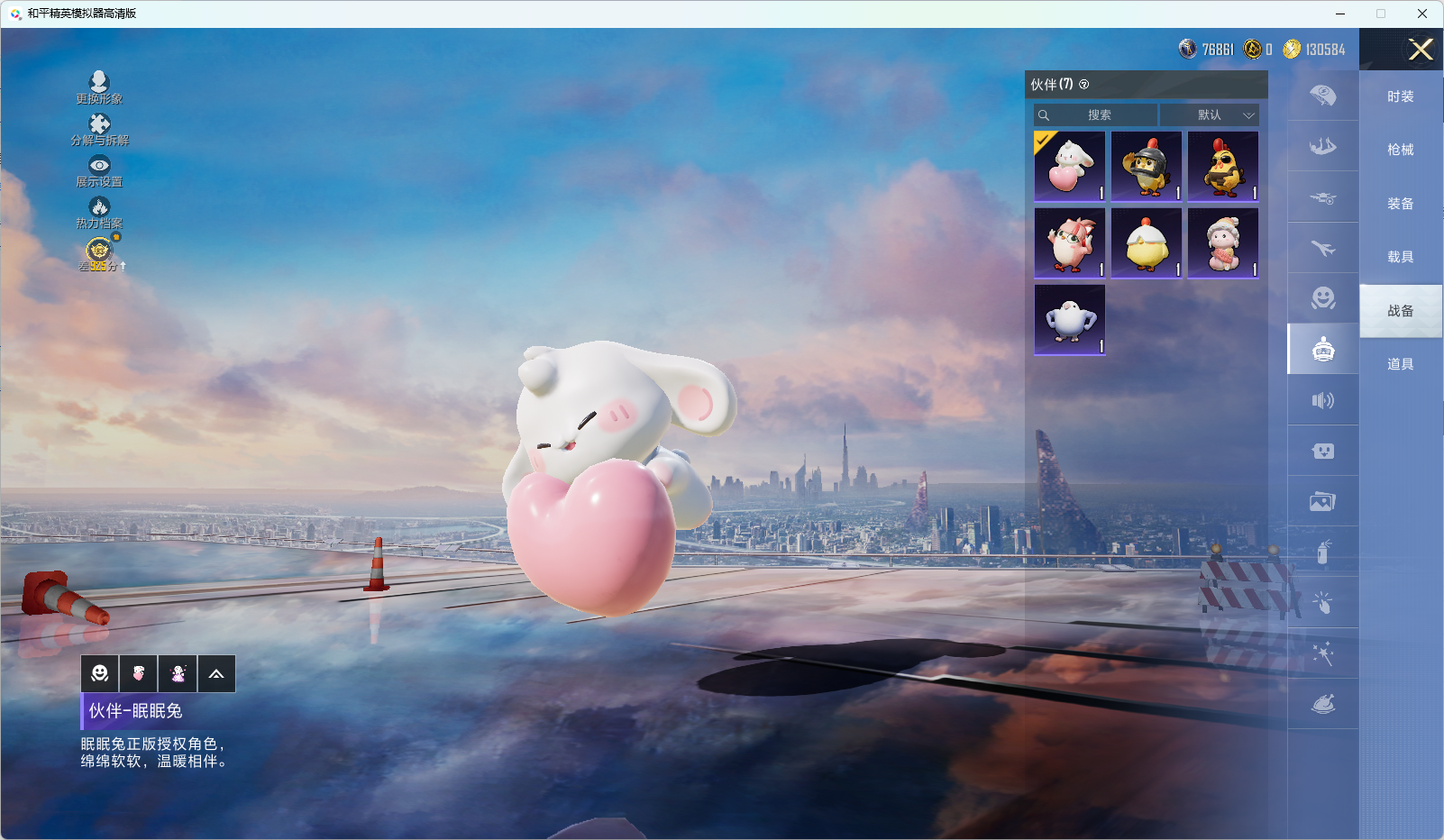Screen dimensions: 1444x840
Task: Select the chat-bubble face category icon
Action: click(x=1322, y=451)
